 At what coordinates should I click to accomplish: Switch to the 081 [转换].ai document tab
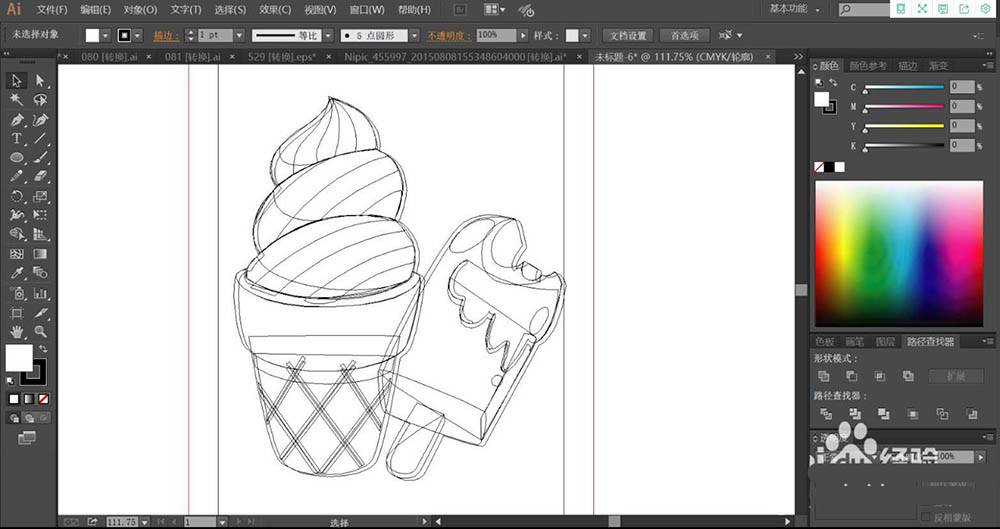(193, 57)
